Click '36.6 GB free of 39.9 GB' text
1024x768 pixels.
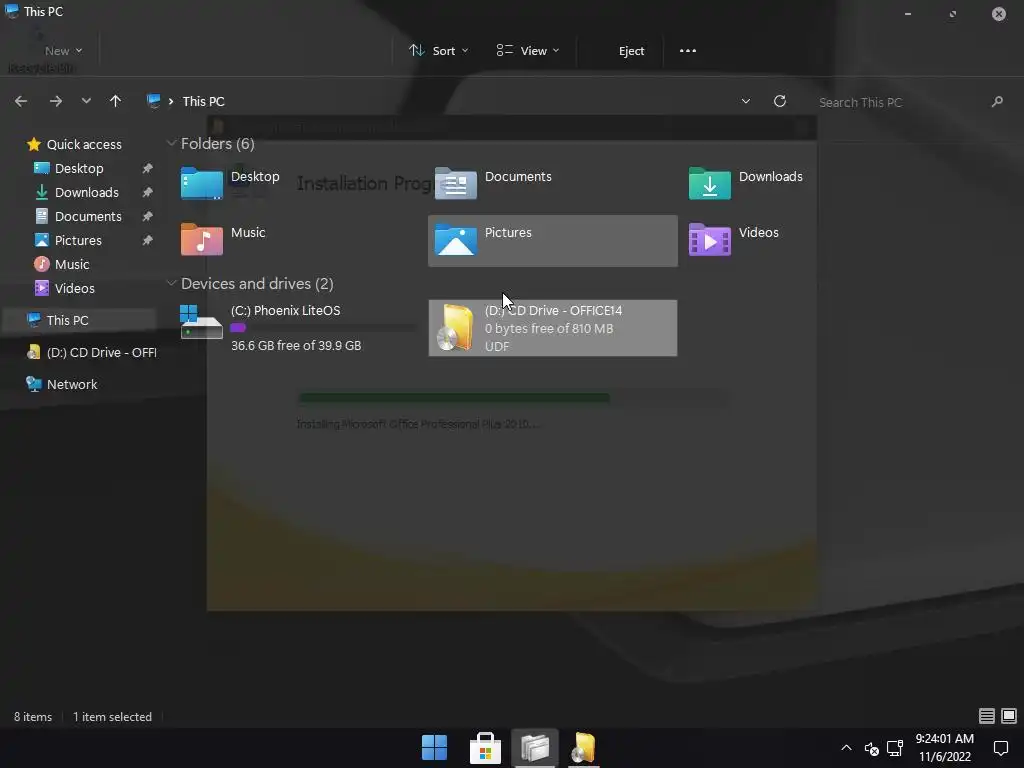click(x=296, y=345)
